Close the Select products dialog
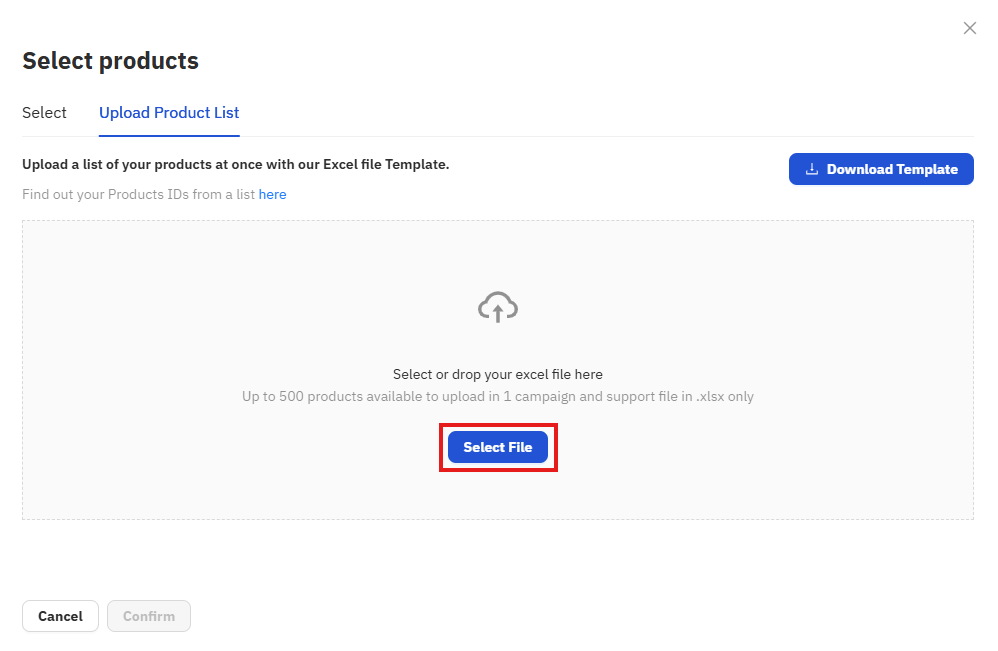 coord(969,28)
